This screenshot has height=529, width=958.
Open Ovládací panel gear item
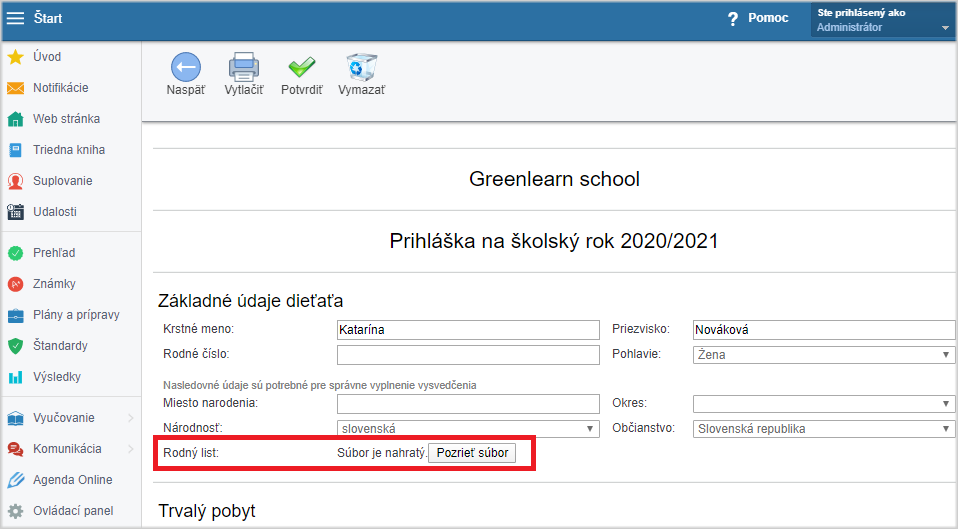71,511
